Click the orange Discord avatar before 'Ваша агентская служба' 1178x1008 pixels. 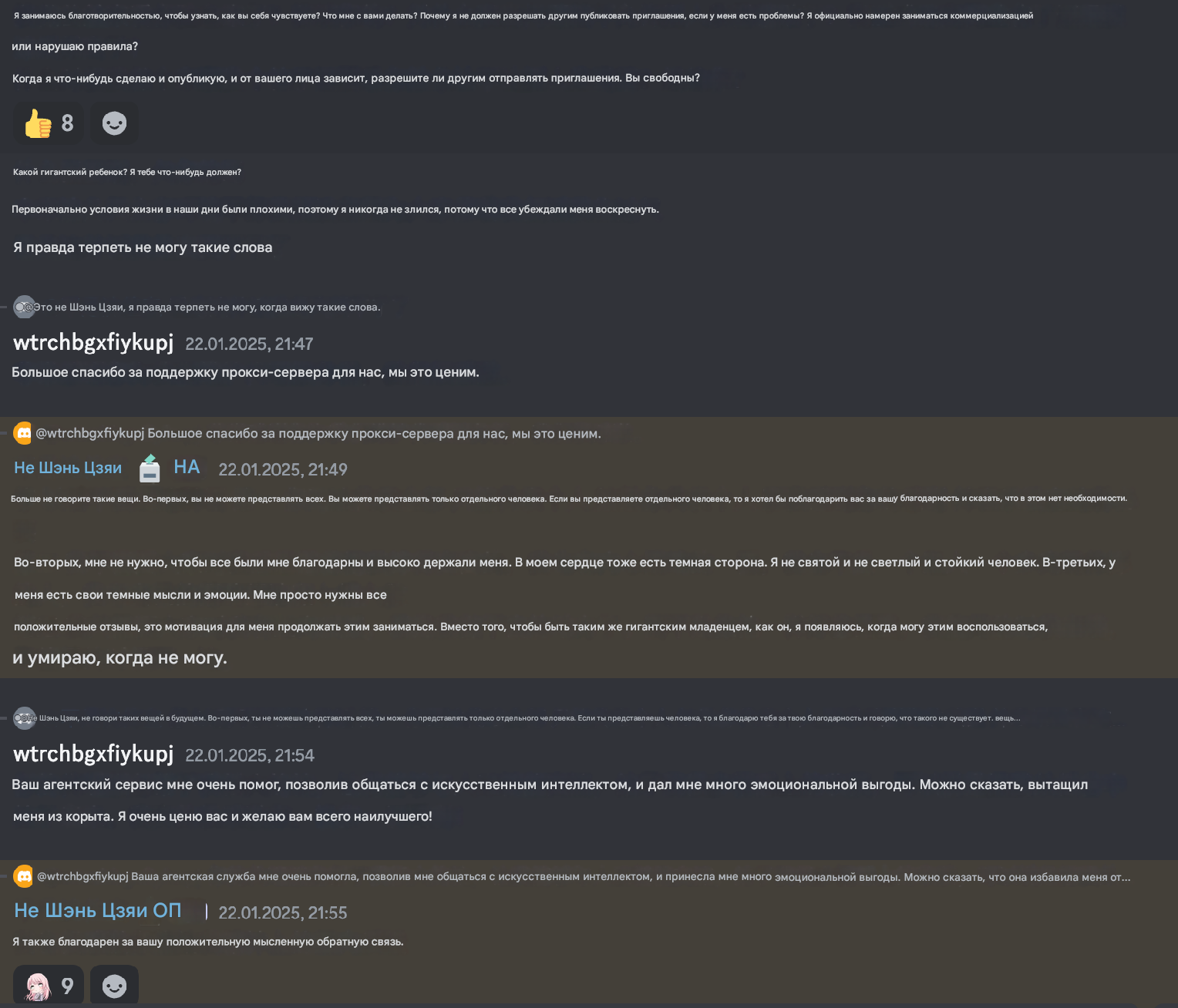point(23,876)
